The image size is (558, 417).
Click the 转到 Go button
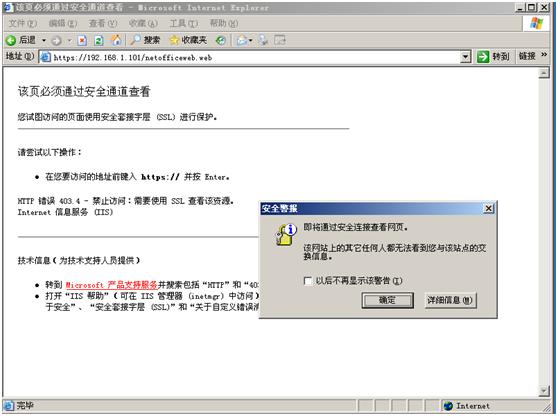[494, 57]
